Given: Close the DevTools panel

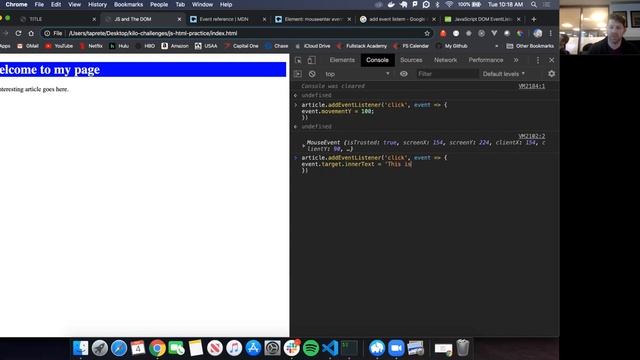Looking at the screenshot, I should [x=551, y=60].
